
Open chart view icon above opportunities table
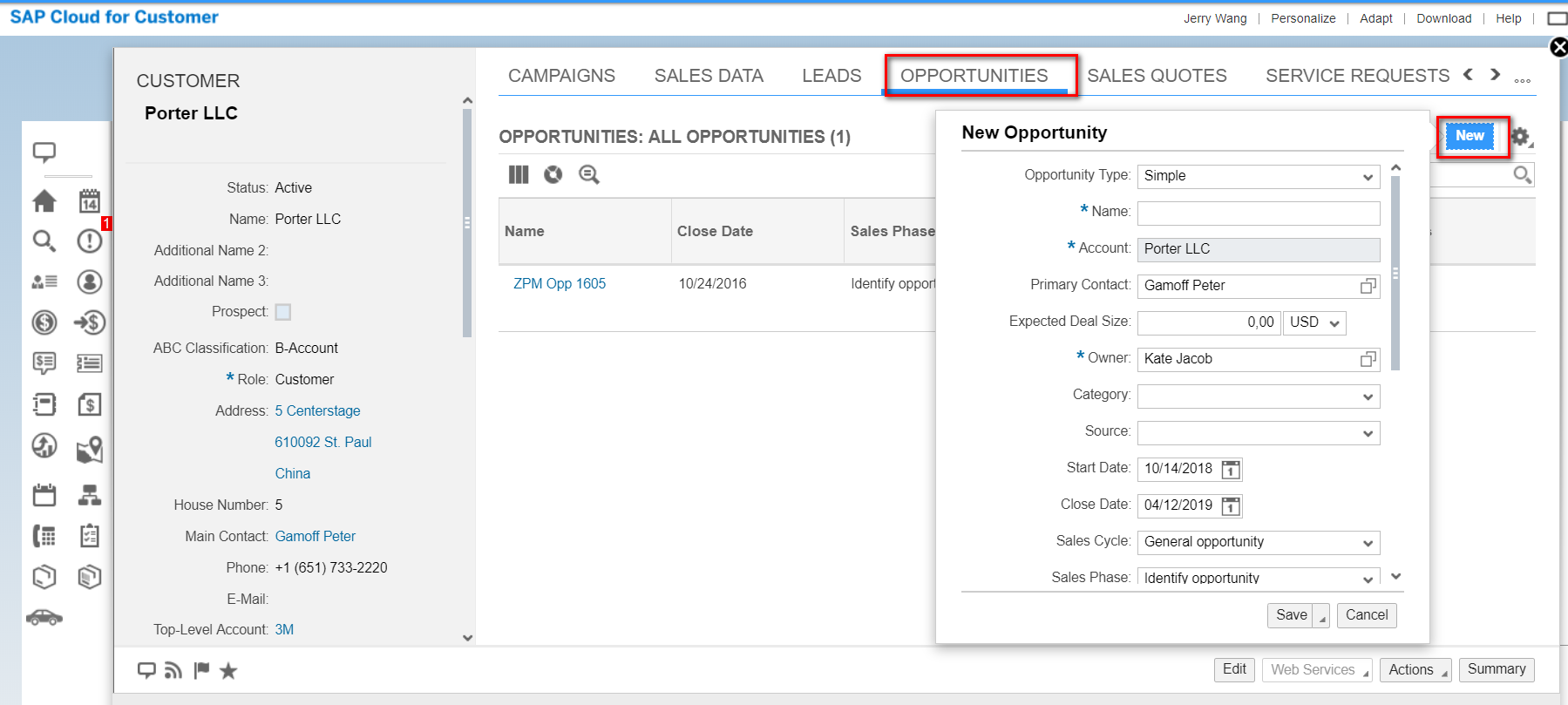pyautogui.click(x=553, y=174)
